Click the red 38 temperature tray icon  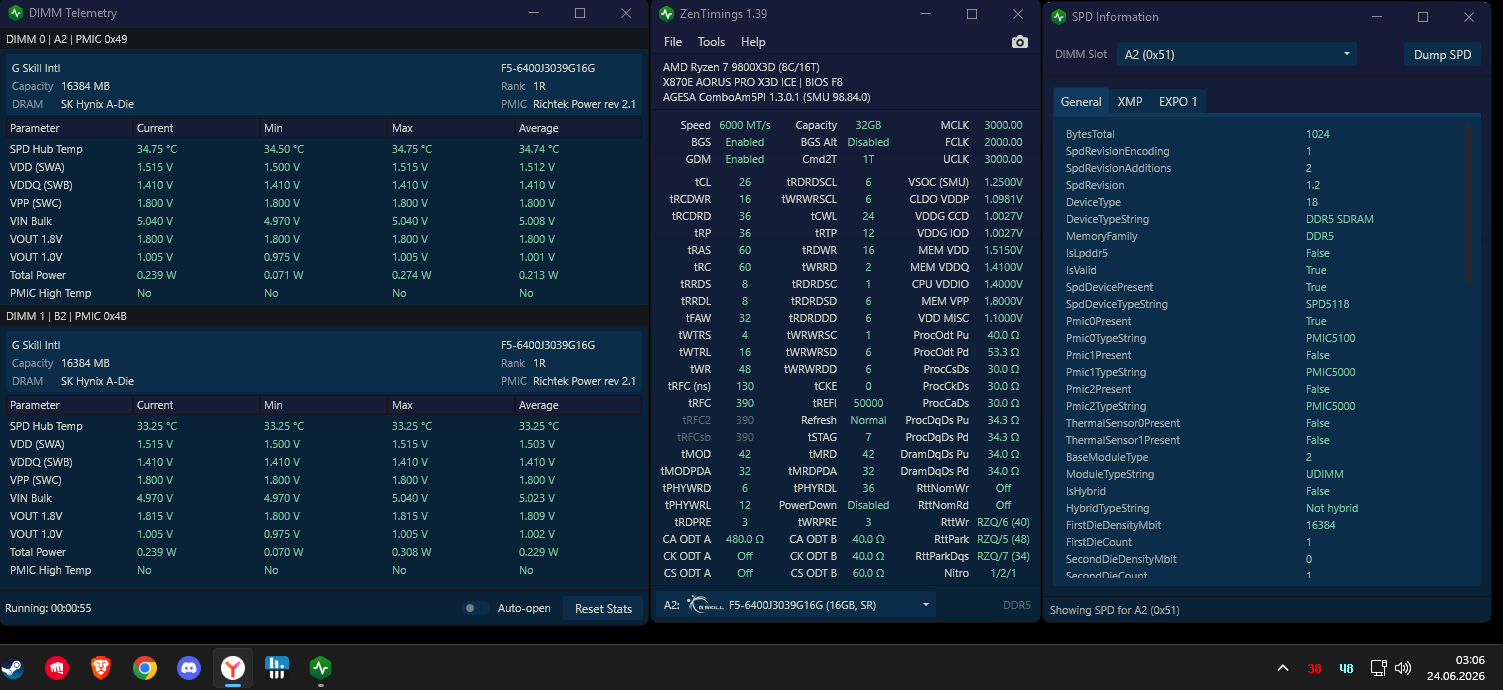[x=1315, y=669]
